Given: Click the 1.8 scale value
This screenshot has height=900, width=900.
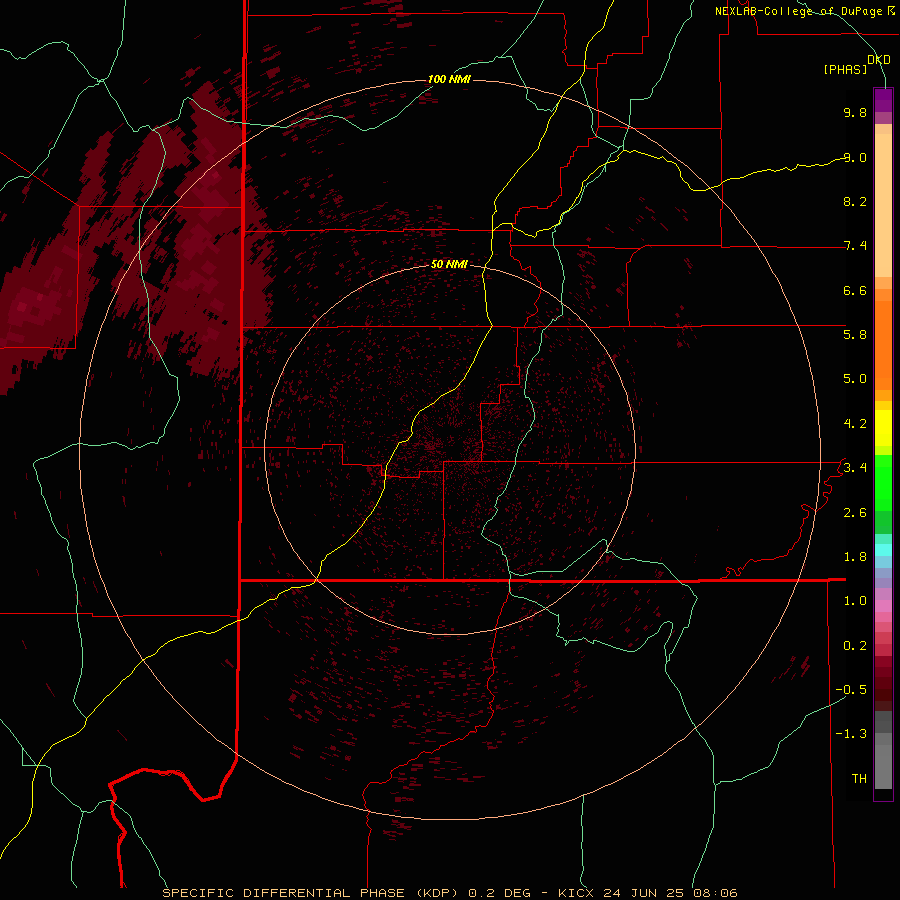Looking at the screenshot, I should tap(855, 557).
